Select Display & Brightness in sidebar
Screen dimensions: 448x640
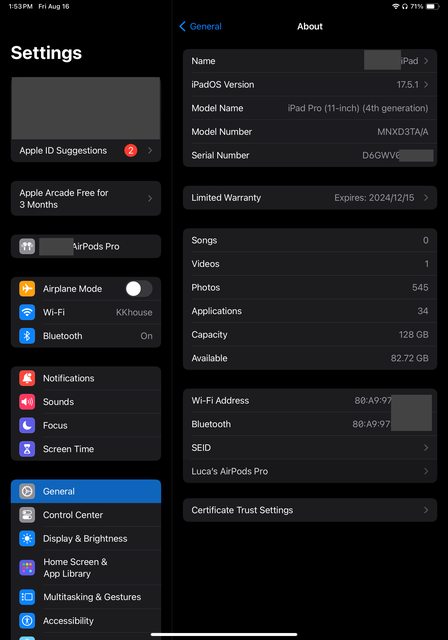tap(86, 539)
